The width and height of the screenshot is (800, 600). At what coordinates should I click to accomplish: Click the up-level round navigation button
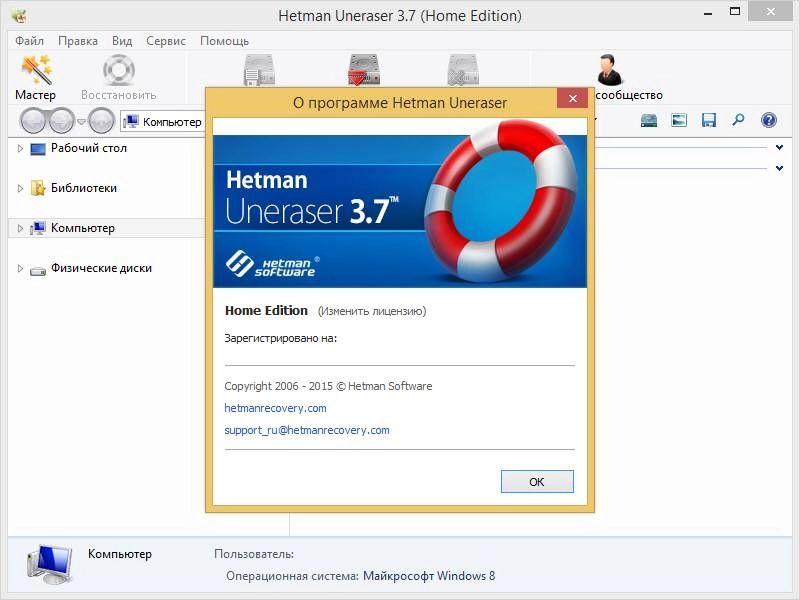coord(101,121)
